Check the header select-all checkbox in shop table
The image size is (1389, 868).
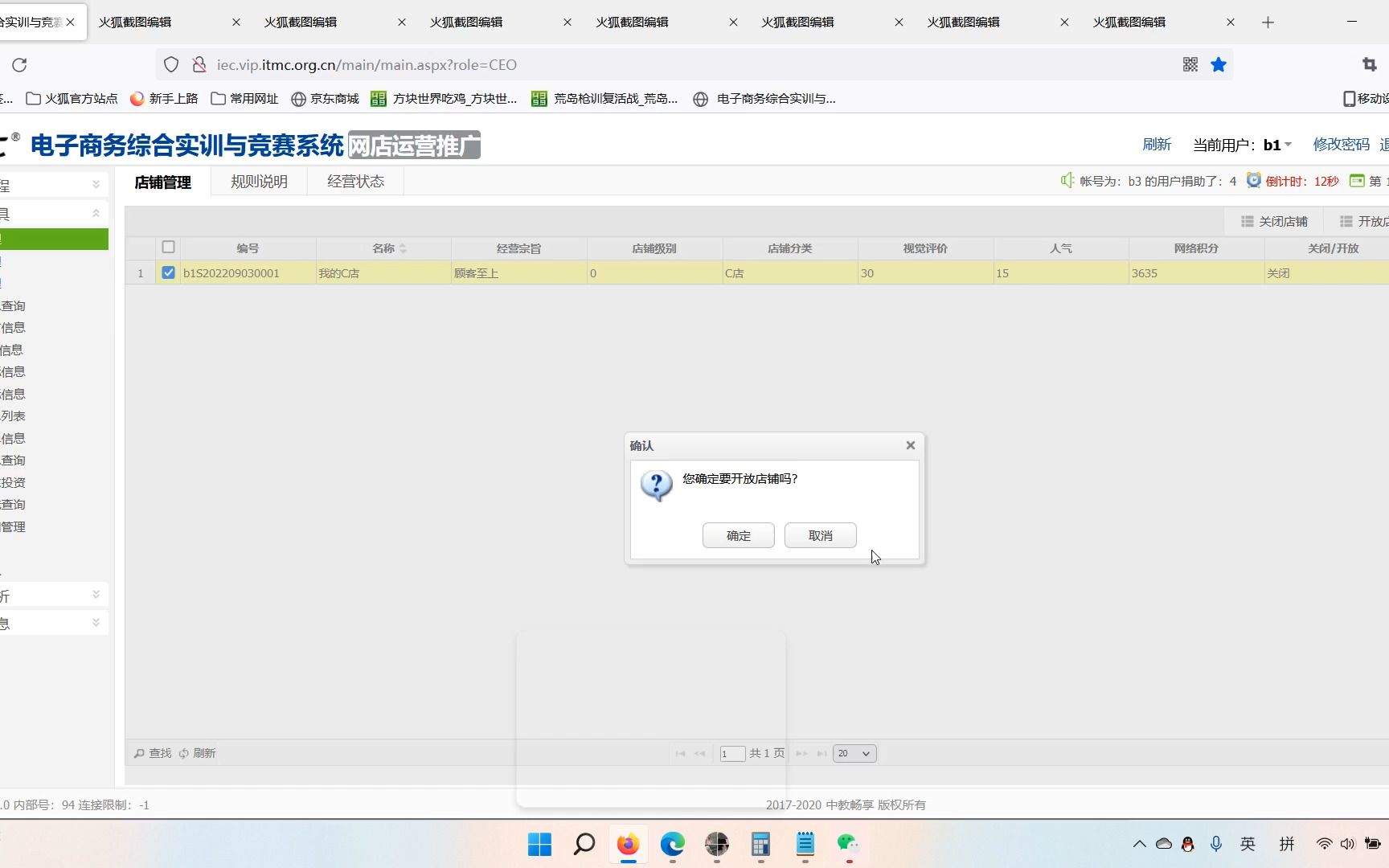point(168,248)
